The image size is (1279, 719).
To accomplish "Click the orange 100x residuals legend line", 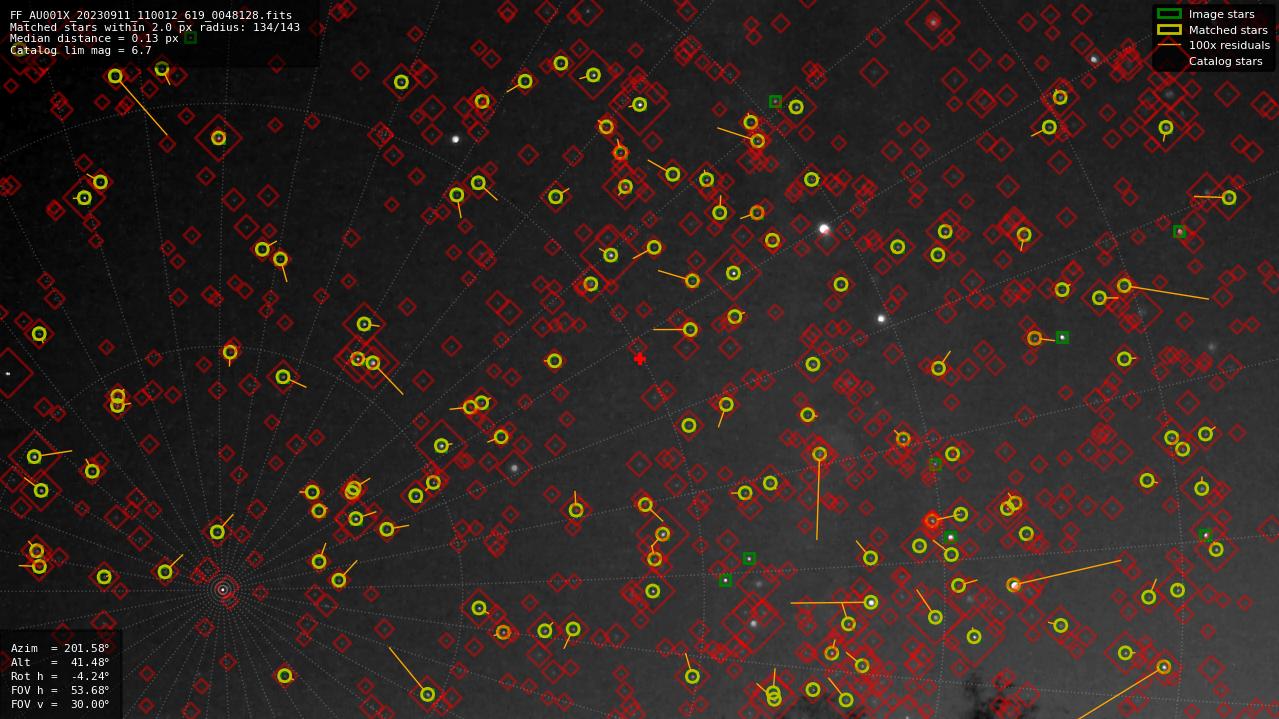I will tap(1168, 45).
